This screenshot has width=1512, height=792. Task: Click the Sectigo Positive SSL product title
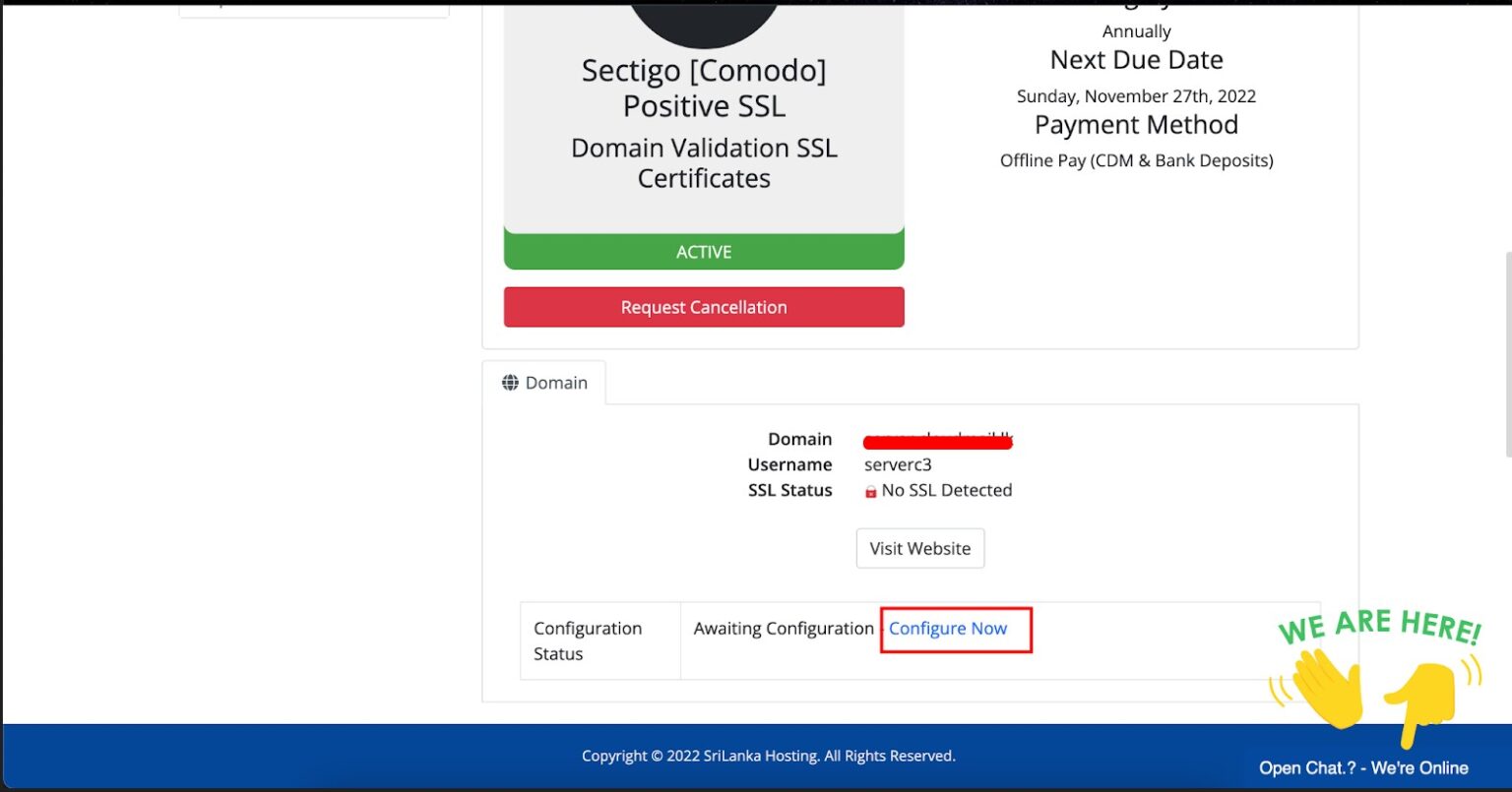point(704,89)
